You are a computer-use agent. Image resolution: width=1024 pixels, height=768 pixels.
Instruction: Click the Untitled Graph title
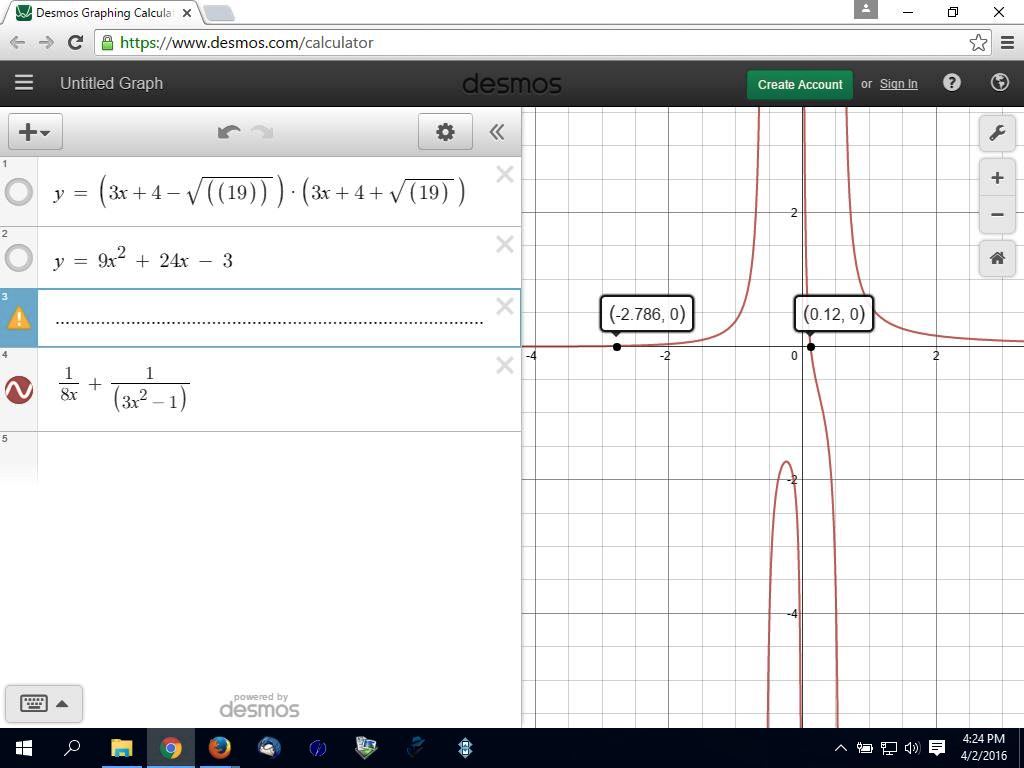pos(112,84)
